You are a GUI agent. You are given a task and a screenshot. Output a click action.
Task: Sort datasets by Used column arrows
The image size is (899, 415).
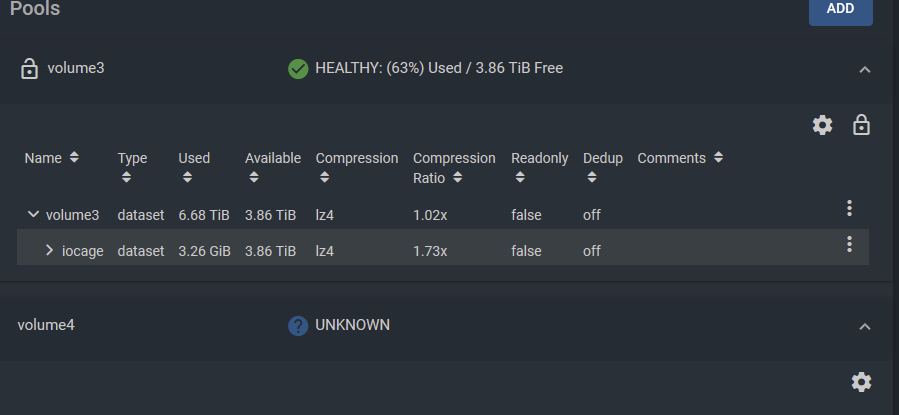(x=187, y=178)
